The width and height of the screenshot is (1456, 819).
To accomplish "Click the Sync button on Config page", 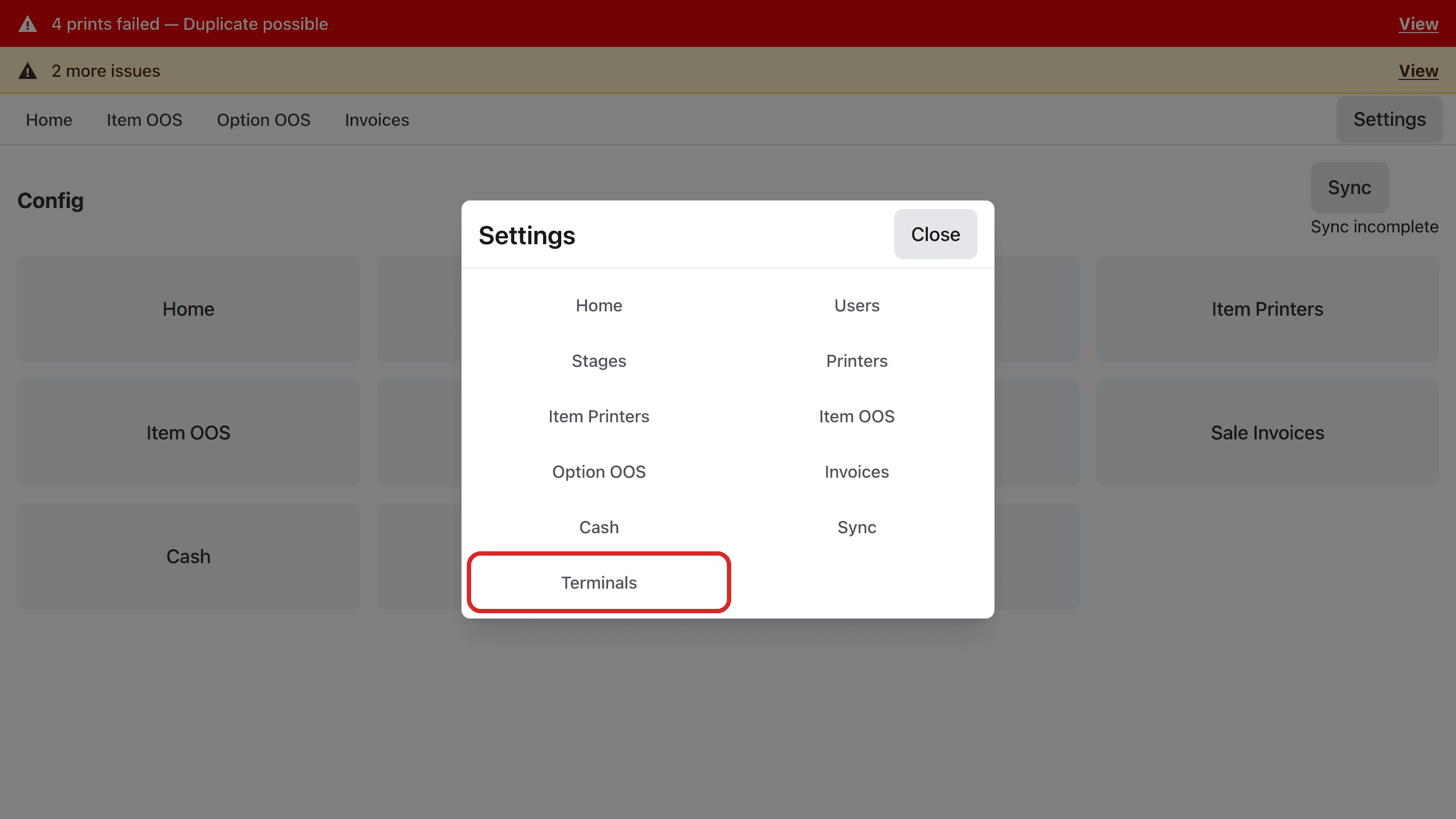I will (x=1349, y=187).
